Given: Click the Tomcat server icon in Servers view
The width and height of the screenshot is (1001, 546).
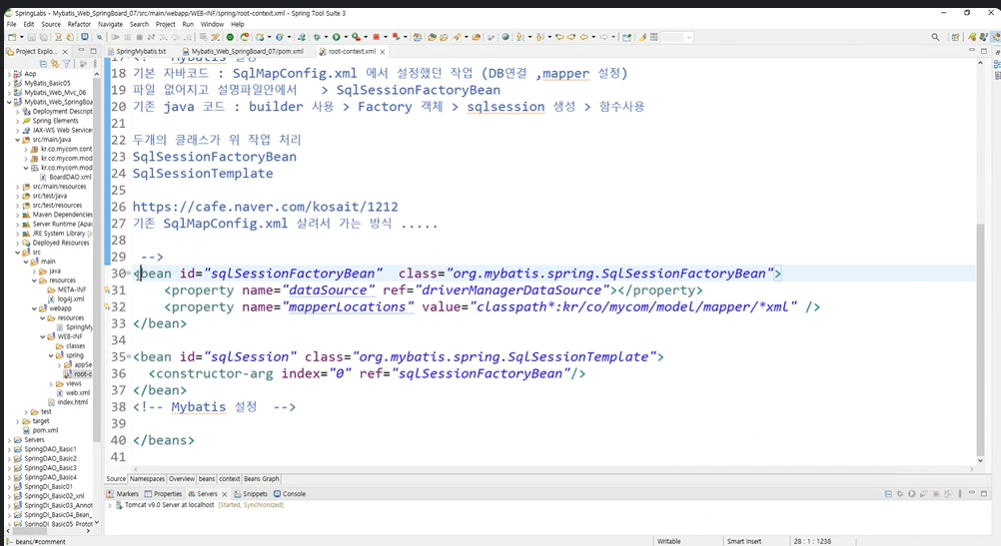Looking at the screenshot, I should point(119,504).
